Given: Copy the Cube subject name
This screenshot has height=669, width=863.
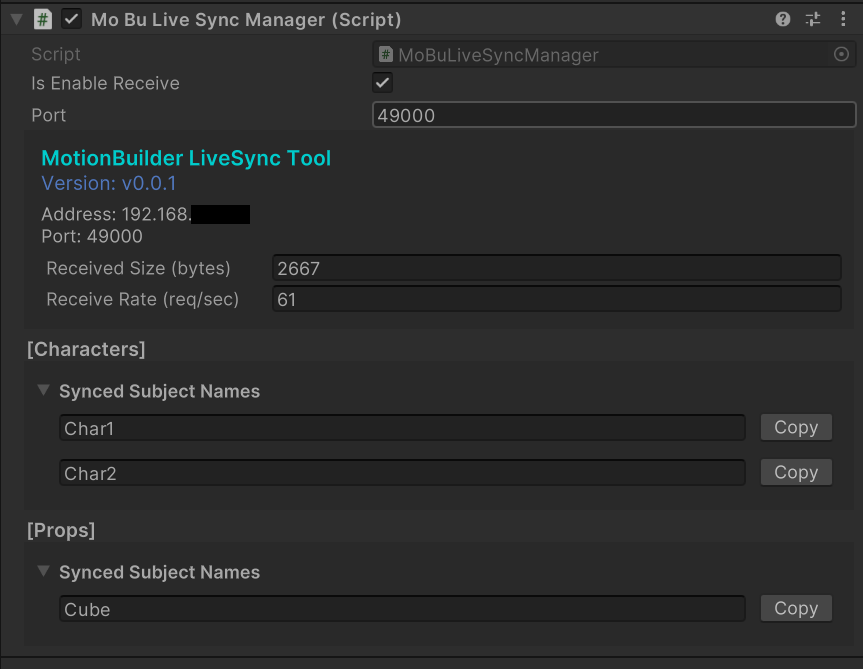Looking at the screenshot, I should click(796, 608).
